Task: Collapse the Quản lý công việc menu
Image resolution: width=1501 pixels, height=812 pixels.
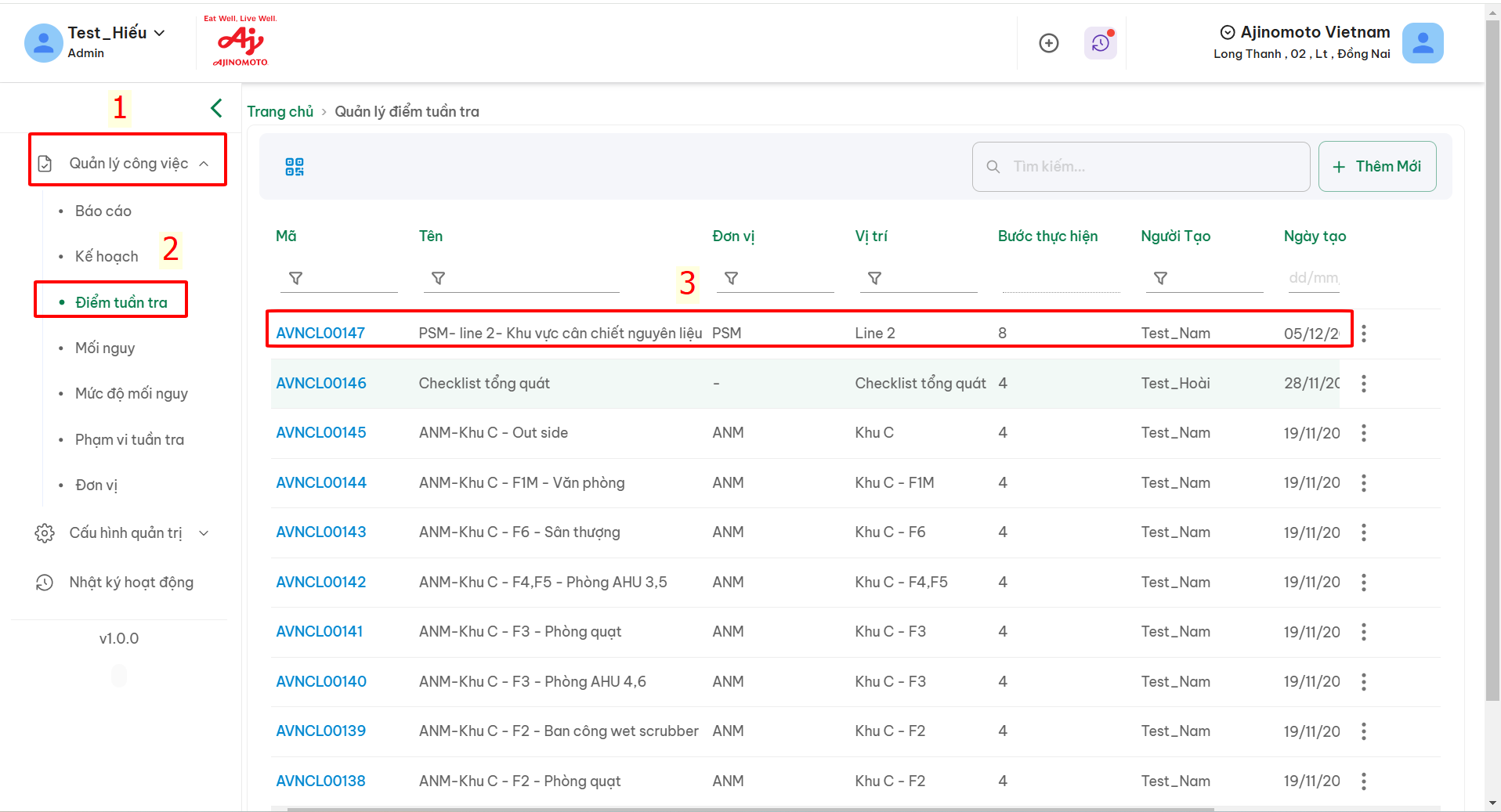Action: coord(204,164)
